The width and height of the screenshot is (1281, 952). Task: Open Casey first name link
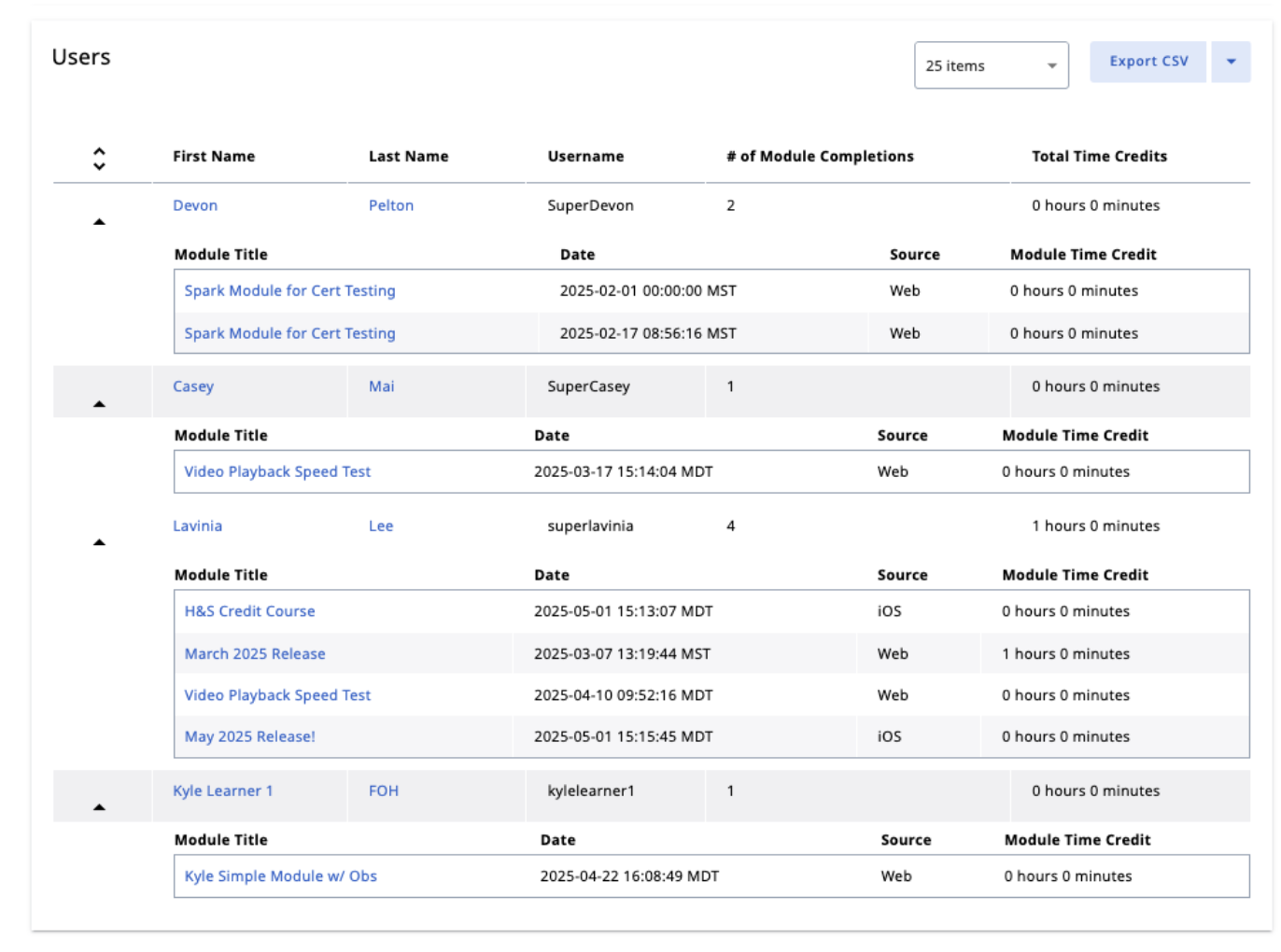coord(193,386)
